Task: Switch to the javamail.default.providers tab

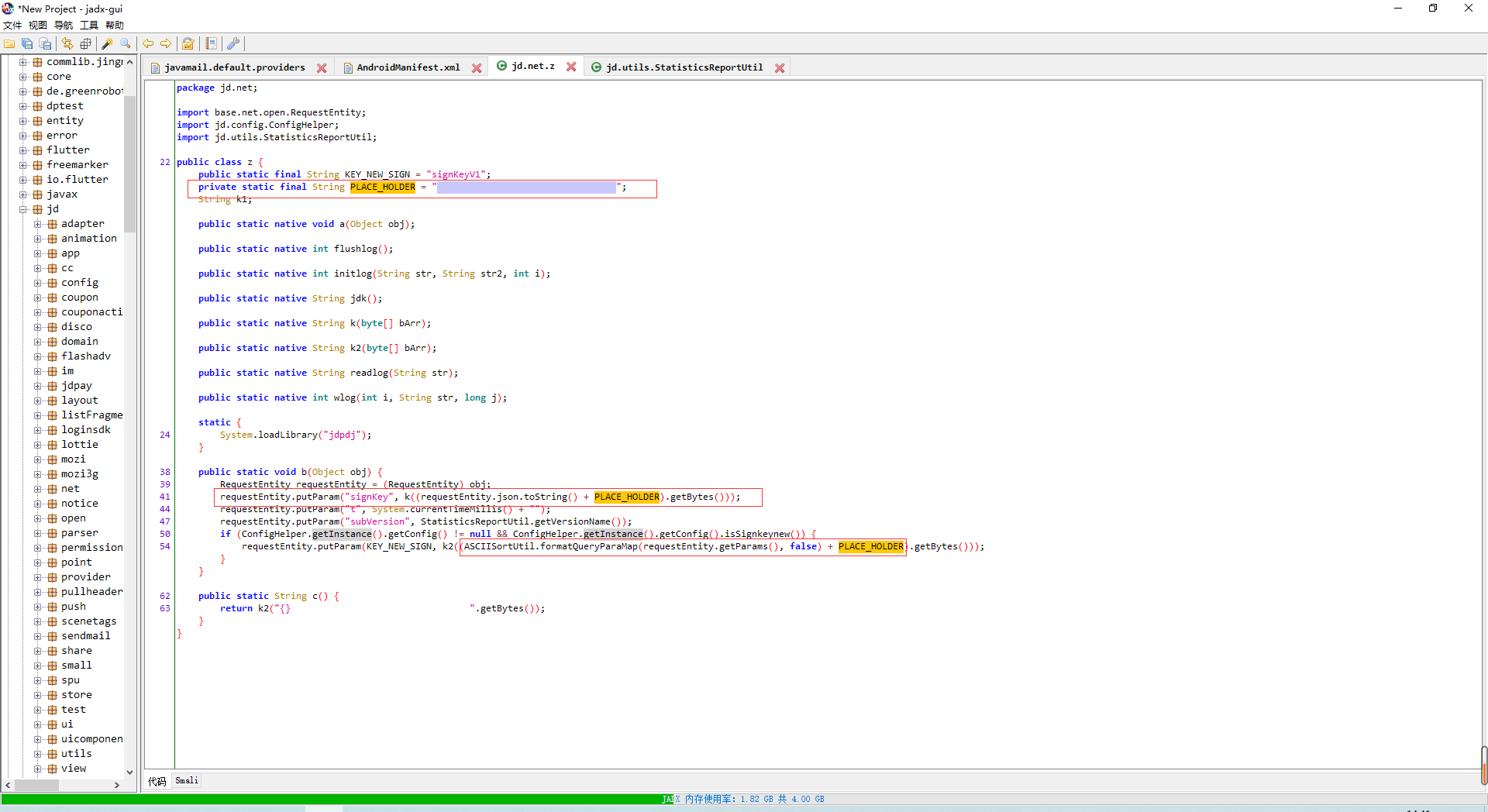Action: [234, 67]
